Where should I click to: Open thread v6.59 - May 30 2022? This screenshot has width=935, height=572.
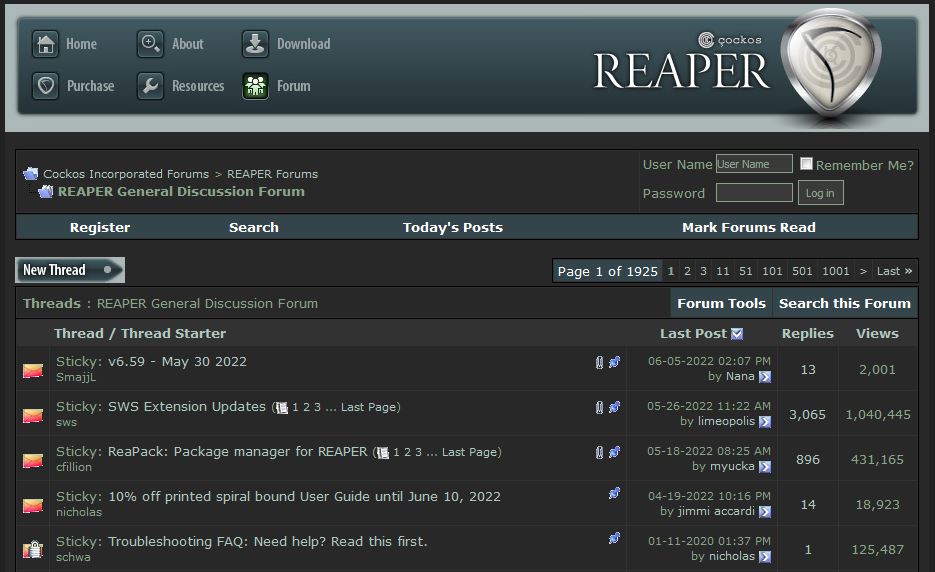177,361
